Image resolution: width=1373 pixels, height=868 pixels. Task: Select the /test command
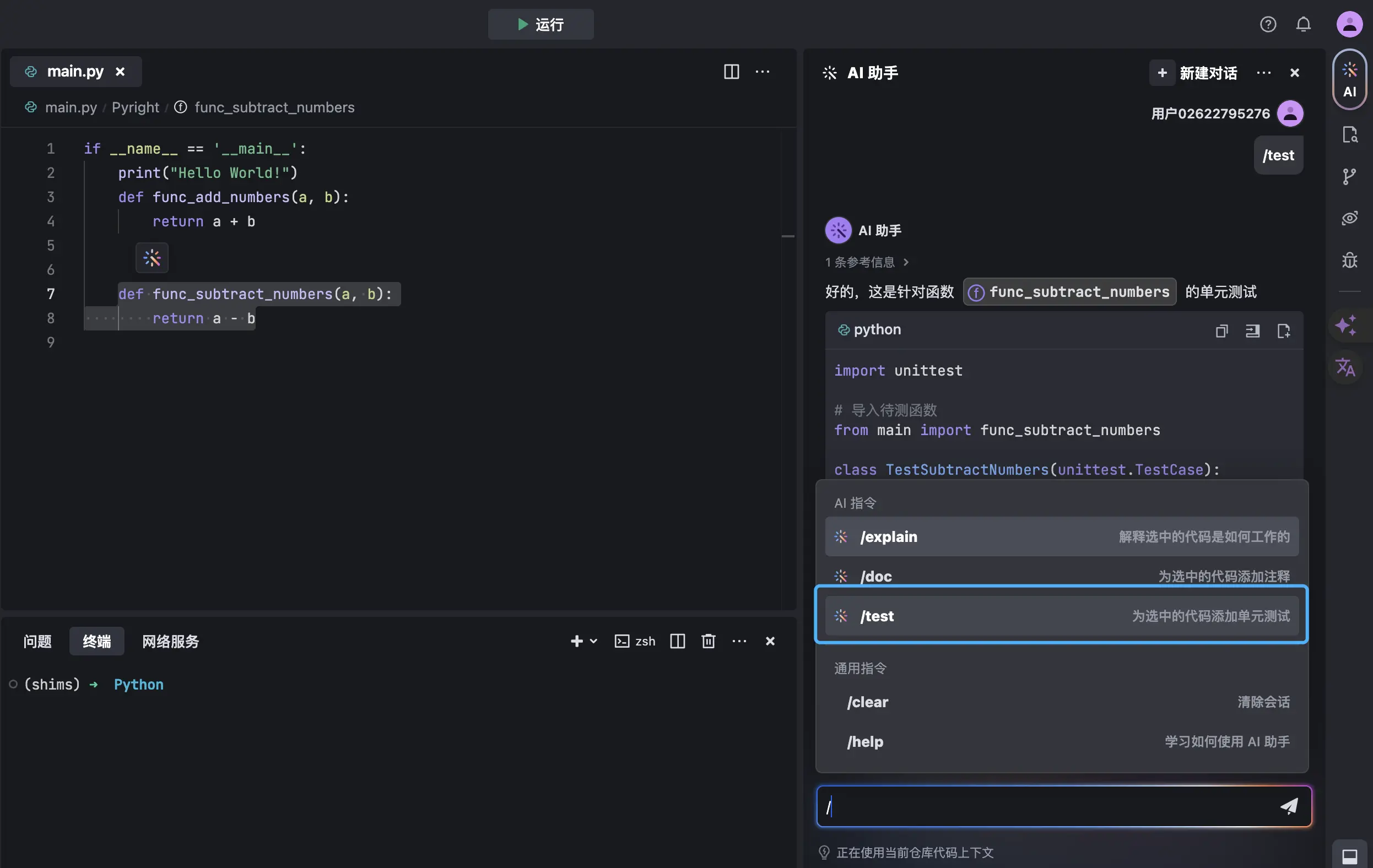click(x=1062, y=616)
